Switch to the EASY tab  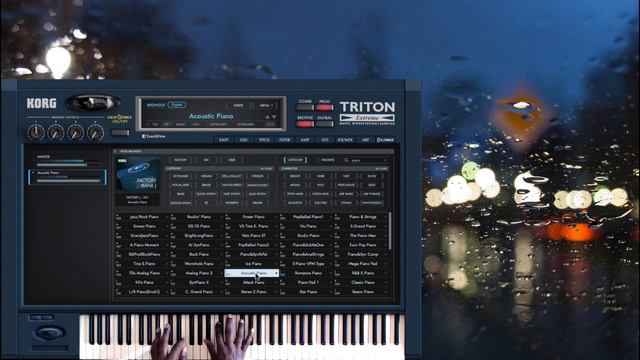[224, 140]
